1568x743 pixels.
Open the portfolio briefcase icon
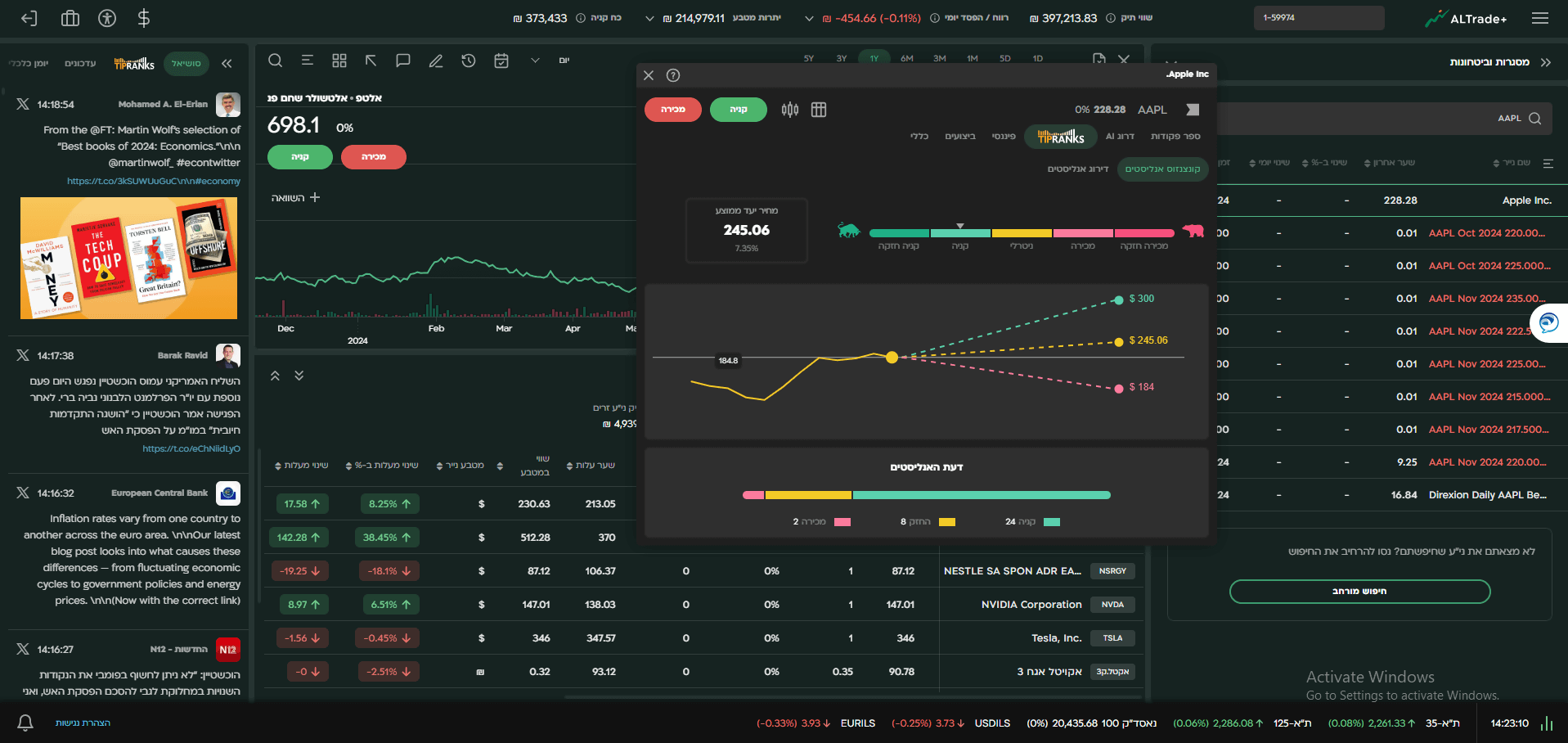tap(70, 18)
